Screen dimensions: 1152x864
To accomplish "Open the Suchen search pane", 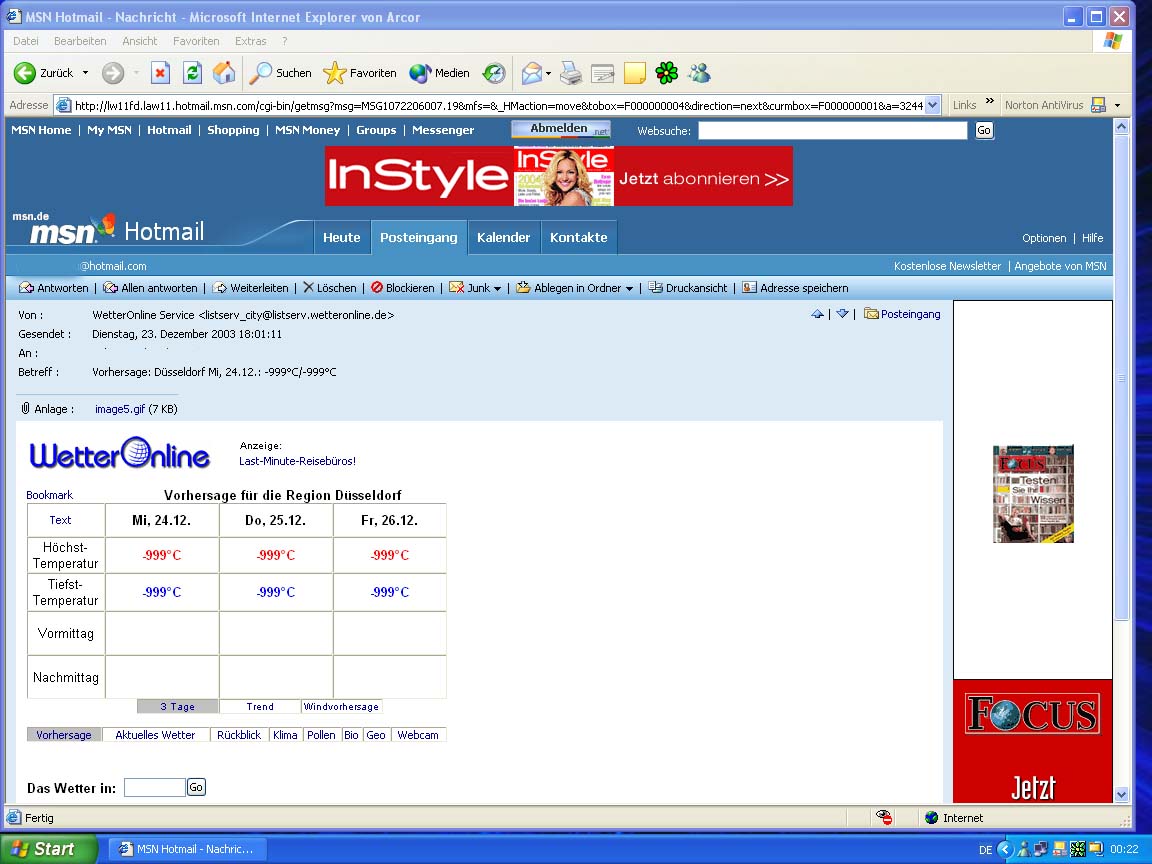I will point(280,73).
